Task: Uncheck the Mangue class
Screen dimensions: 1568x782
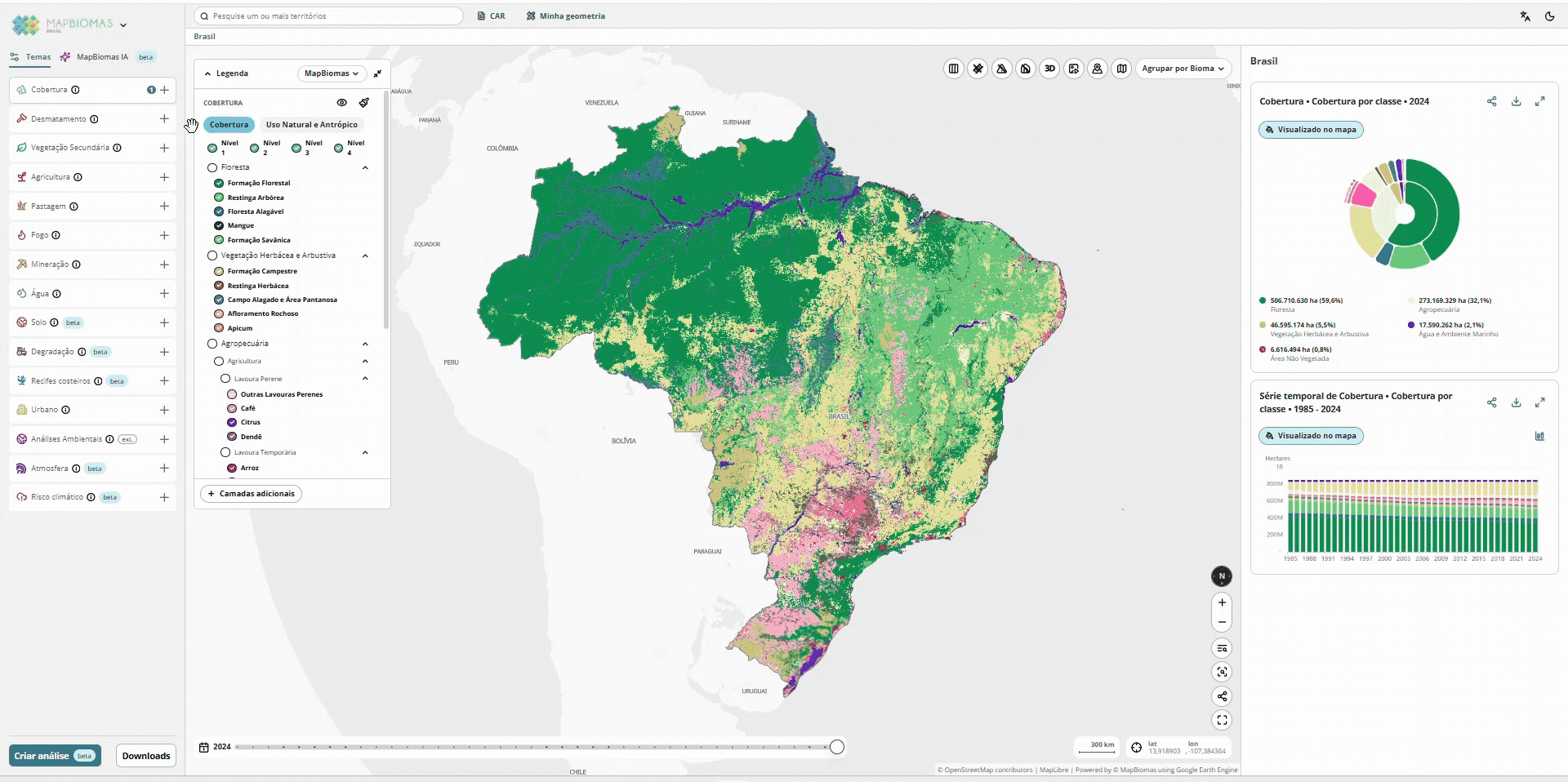Action: [x=219, y=225]
